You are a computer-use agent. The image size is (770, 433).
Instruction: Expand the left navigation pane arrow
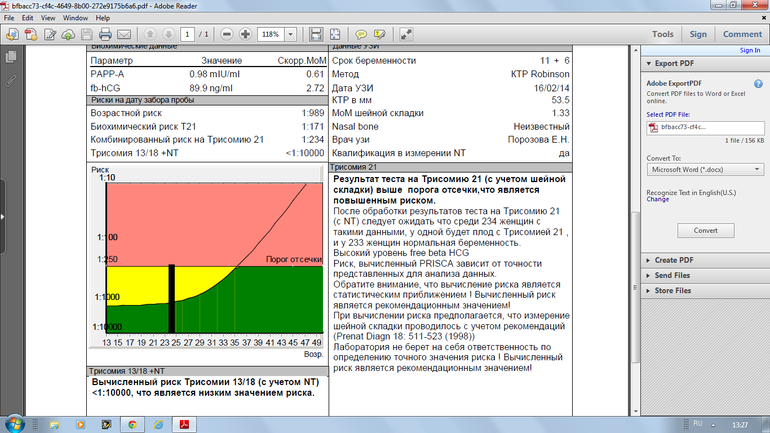[2, 216]
